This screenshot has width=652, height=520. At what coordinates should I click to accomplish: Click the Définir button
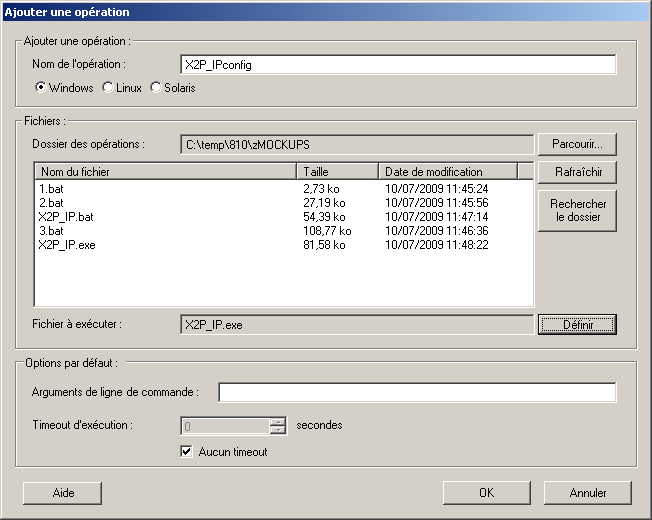576,324
